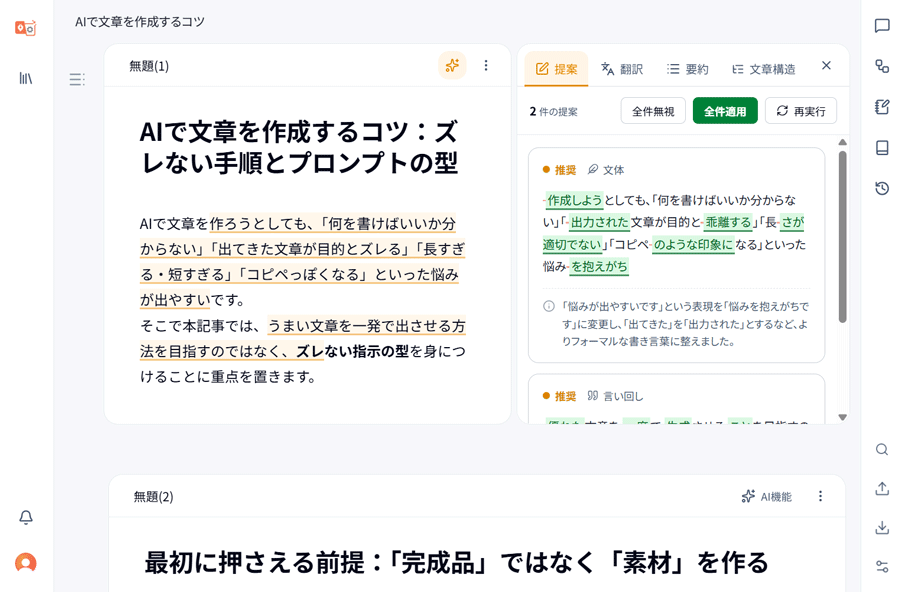This screenshot has width=900, height=592.
Task: Open the library icon in left sidebar
Action: pyautogui.click(x=26, y=78)
